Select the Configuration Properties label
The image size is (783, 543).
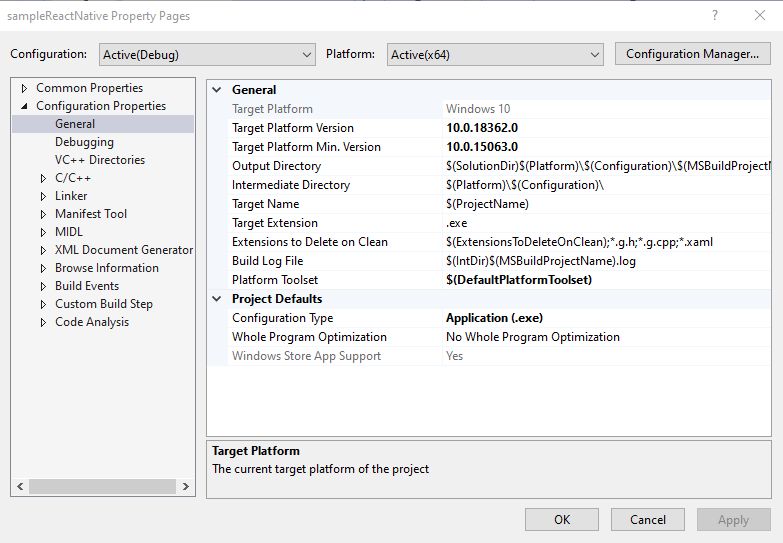coord(101,106)
